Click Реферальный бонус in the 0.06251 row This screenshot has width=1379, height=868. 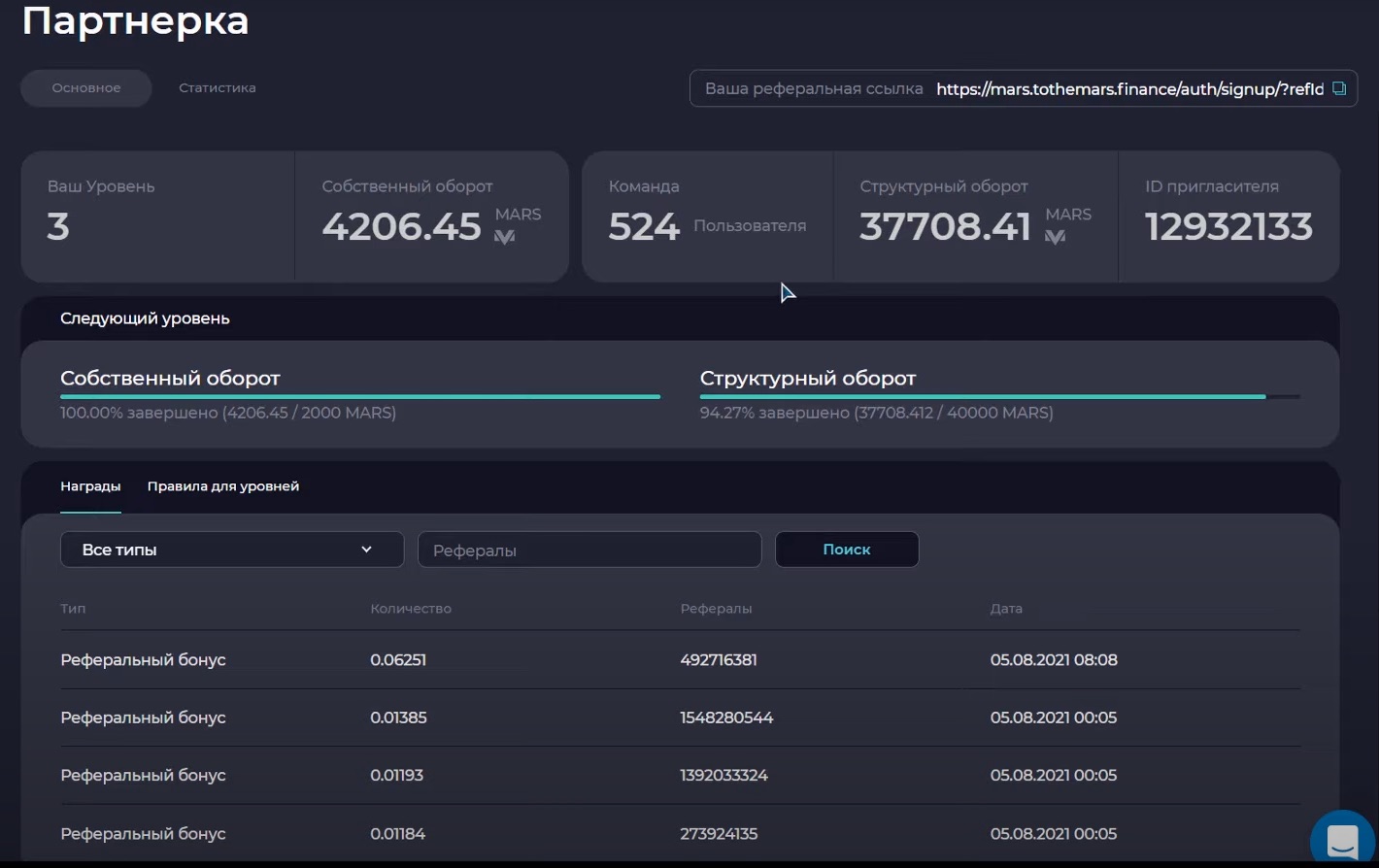(143, 659)
